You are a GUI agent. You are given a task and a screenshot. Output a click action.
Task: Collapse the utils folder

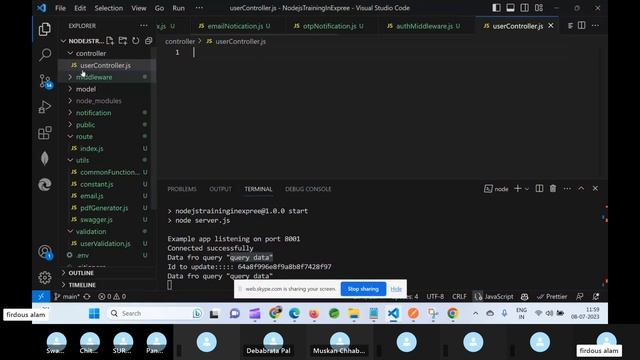82,160
